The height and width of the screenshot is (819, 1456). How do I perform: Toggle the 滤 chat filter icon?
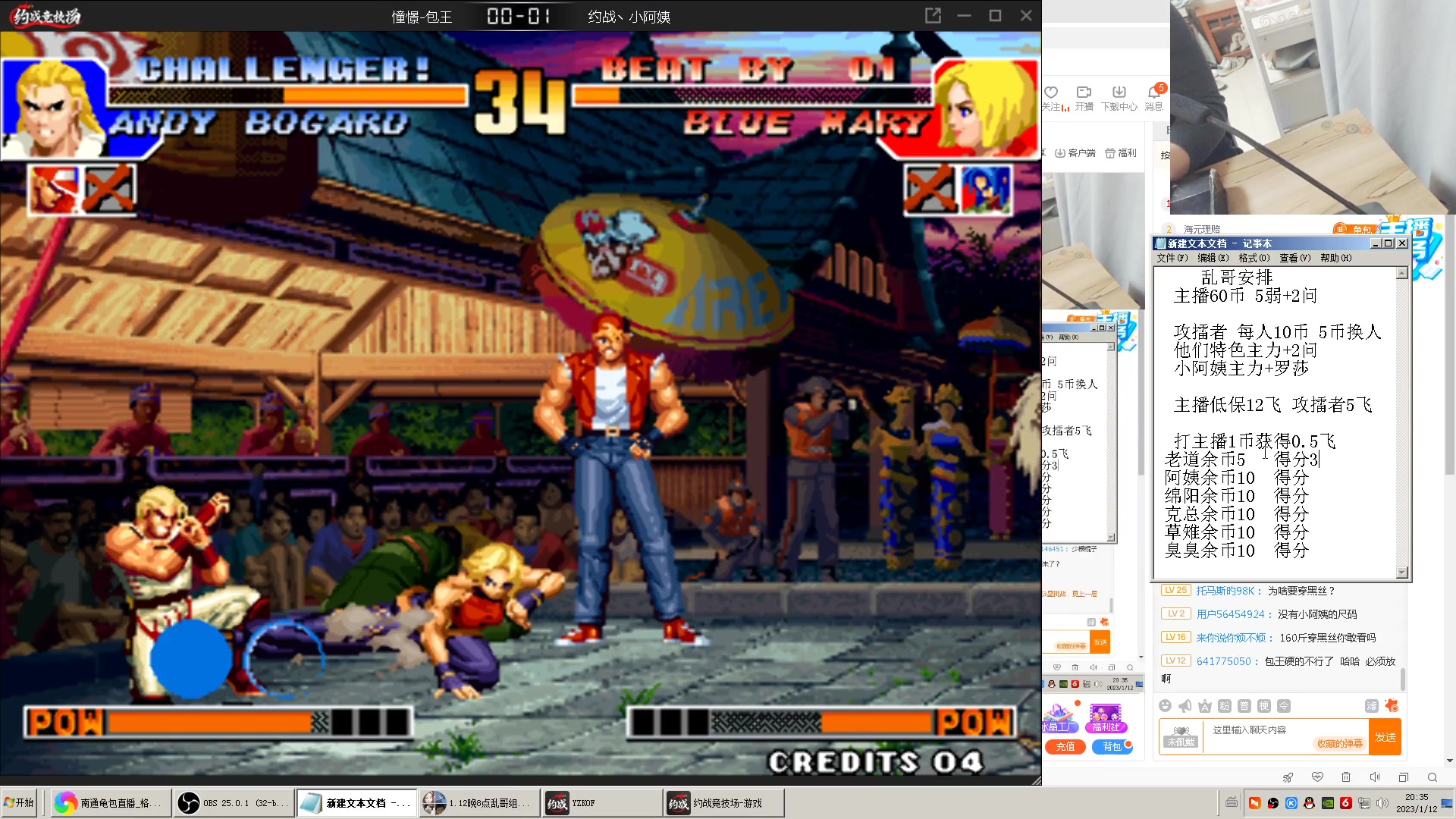coord(1372,706)
